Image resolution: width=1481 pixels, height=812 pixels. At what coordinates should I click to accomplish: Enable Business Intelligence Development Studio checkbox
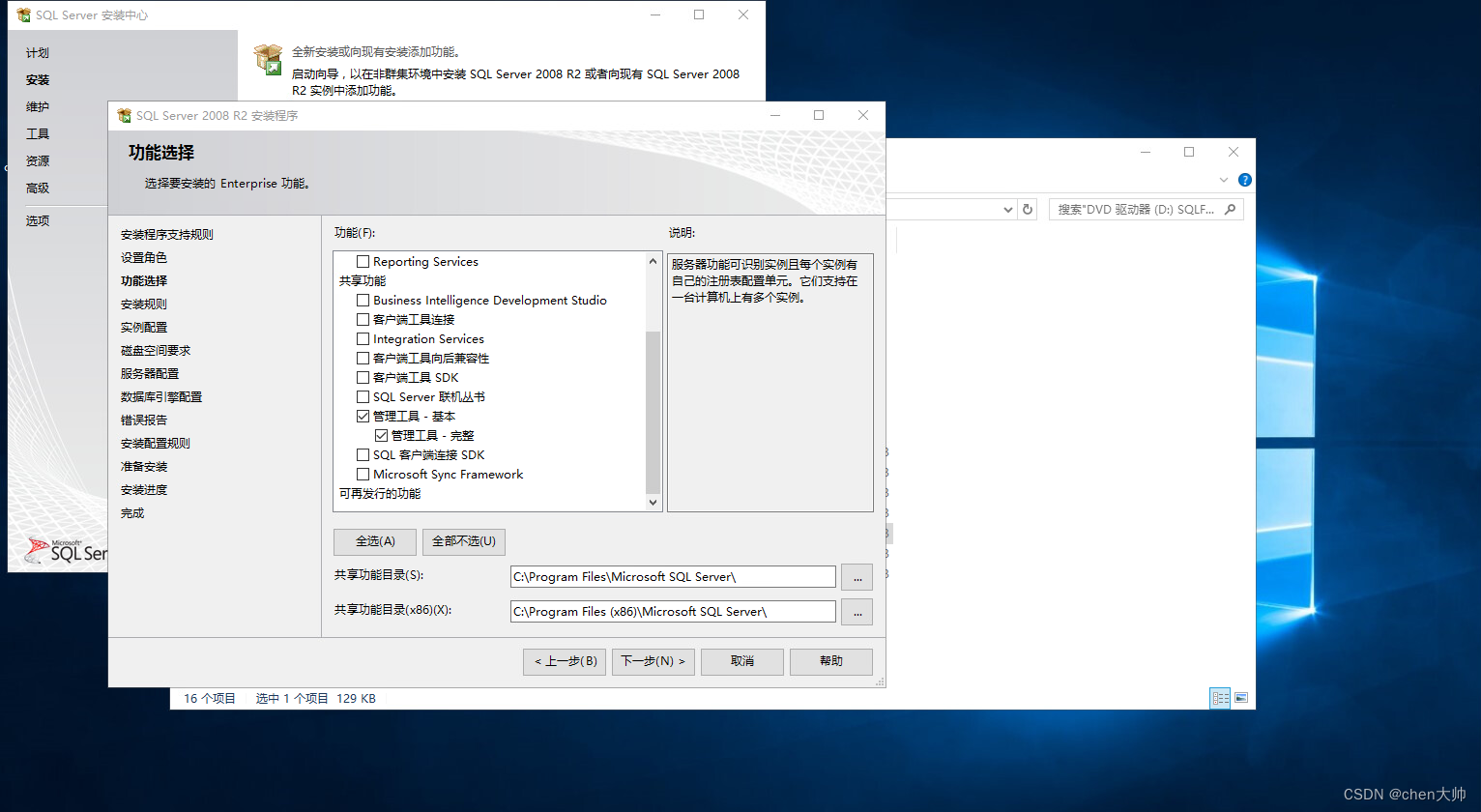tap(363, 301)
